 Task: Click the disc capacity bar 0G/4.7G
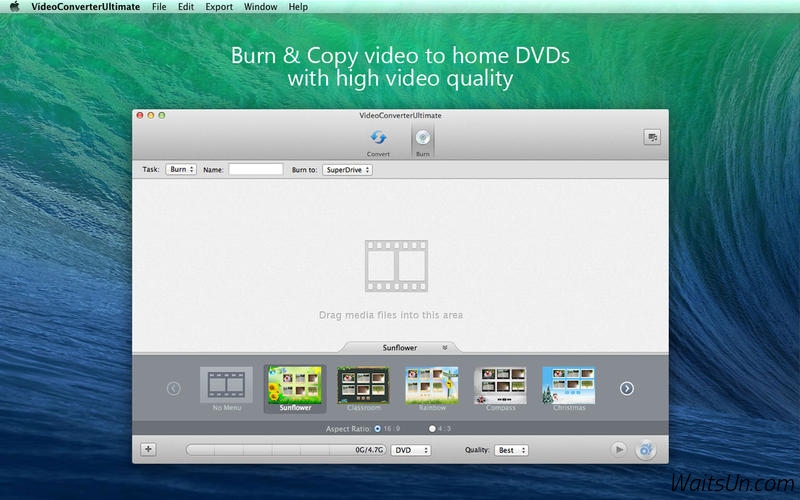286,449
